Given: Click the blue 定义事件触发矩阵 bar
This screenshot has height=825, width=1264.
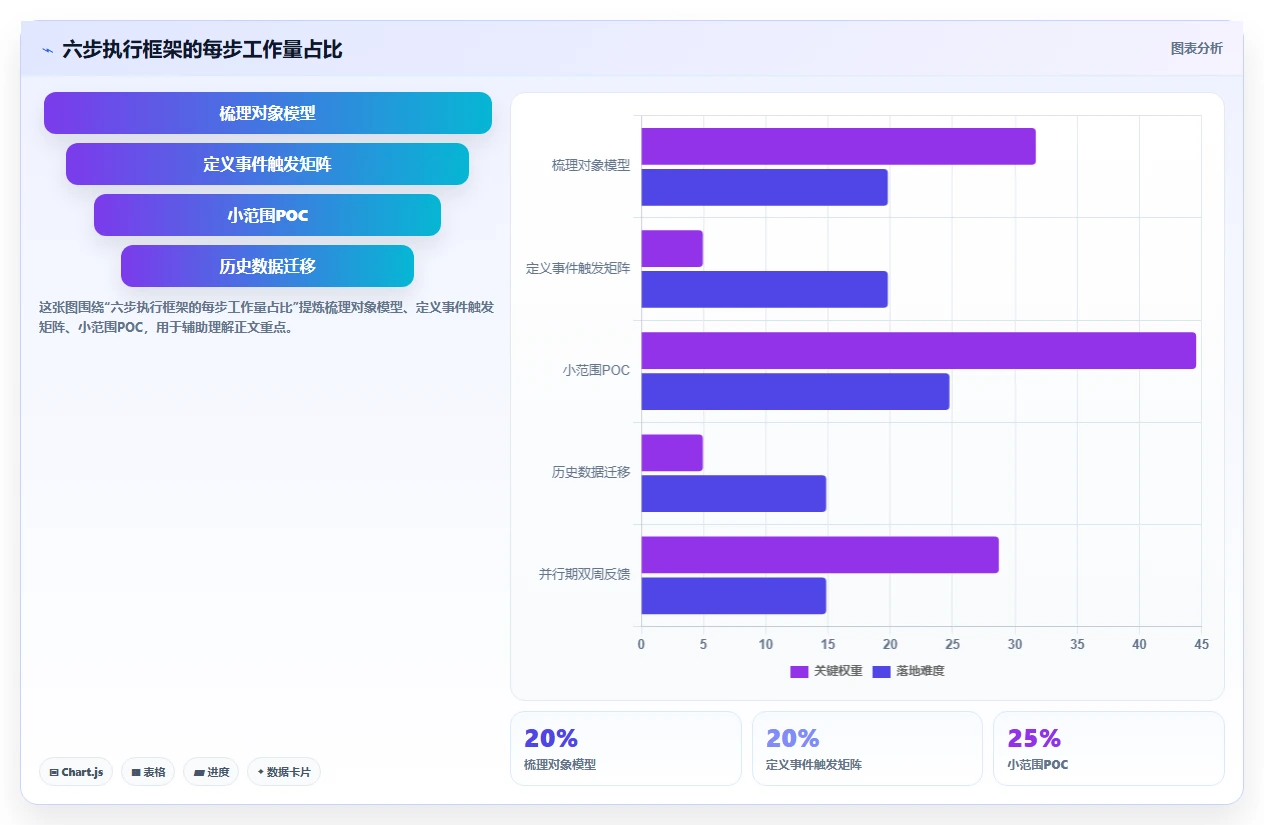Looking at the screenshot, I should [764, 290].
